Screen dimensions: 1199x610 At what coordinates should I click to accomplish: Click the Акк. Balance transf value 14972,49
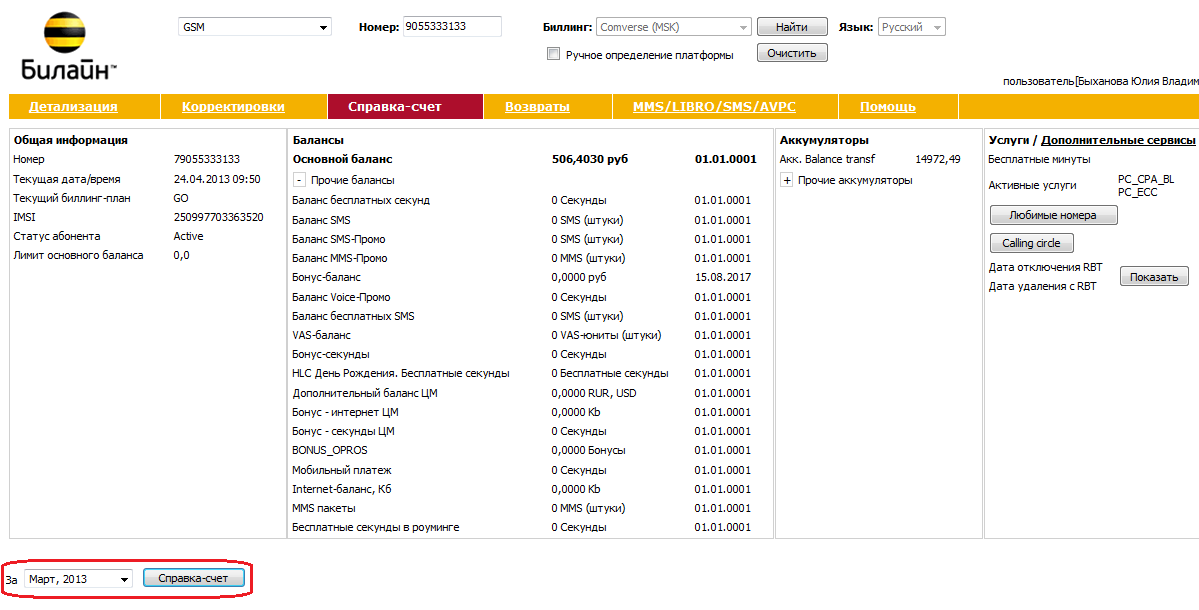pos(937,159)
